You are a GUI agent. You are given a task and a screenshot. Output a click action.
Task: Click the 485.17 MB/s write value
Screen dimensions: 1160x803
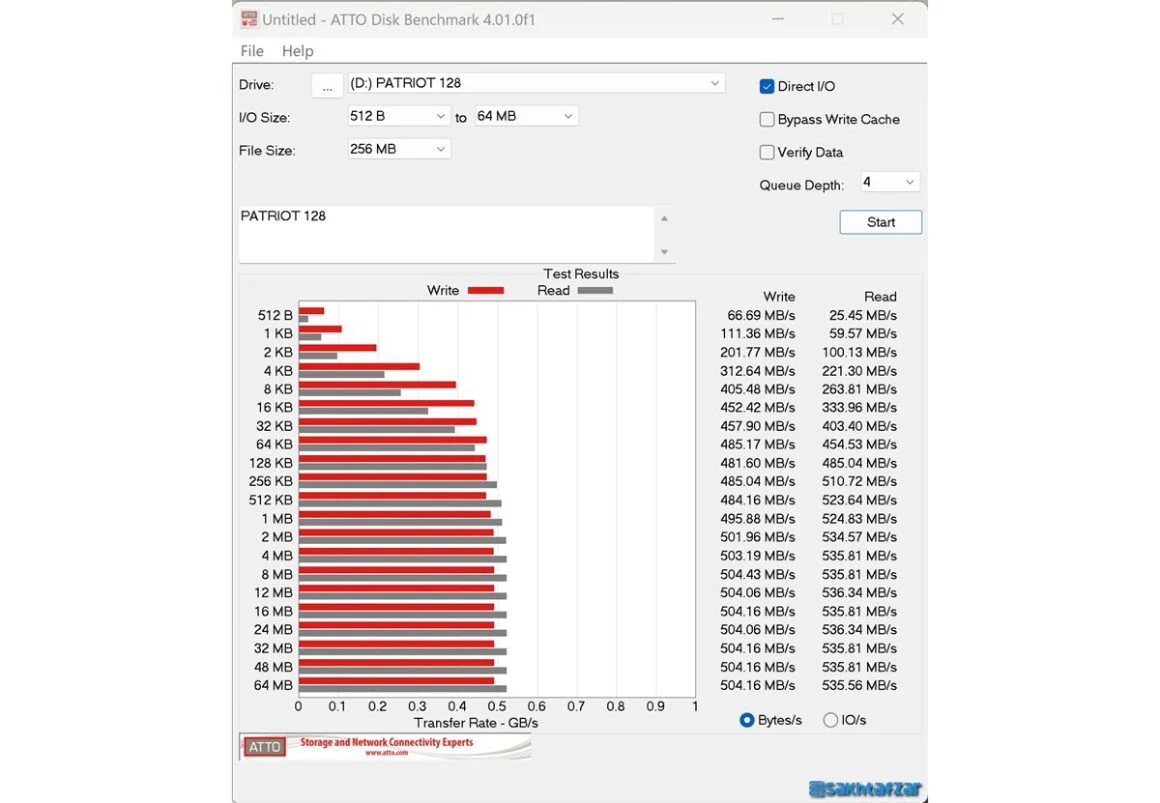coord(758,445)
